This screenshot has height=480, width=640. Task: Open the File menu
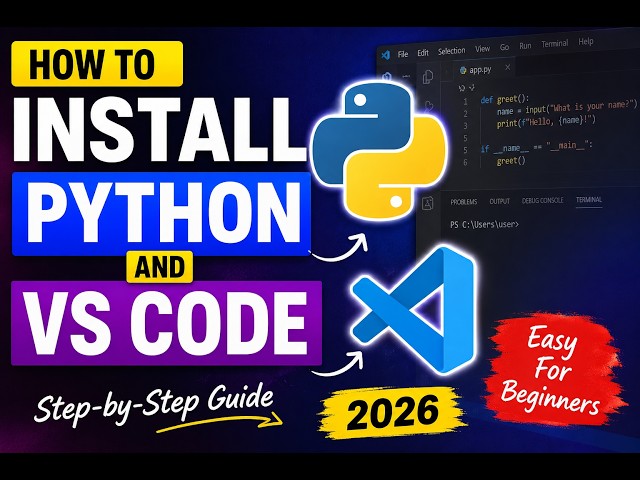pos(403,54)
